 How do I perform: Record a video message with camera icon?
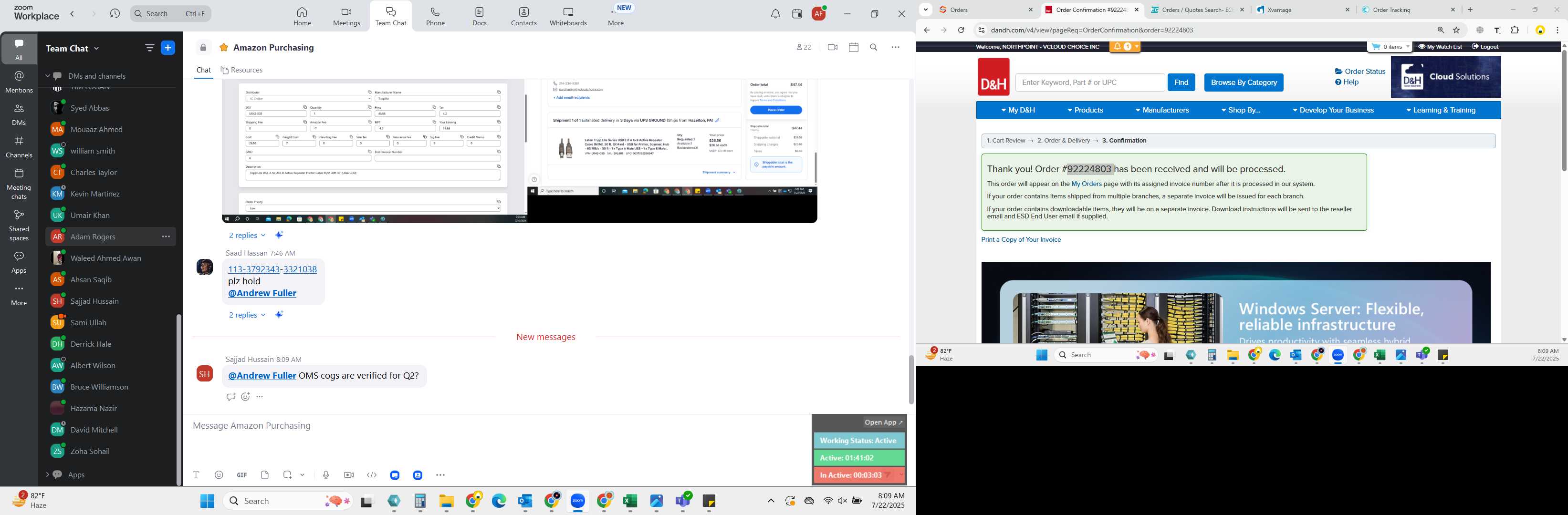[349, 475]
